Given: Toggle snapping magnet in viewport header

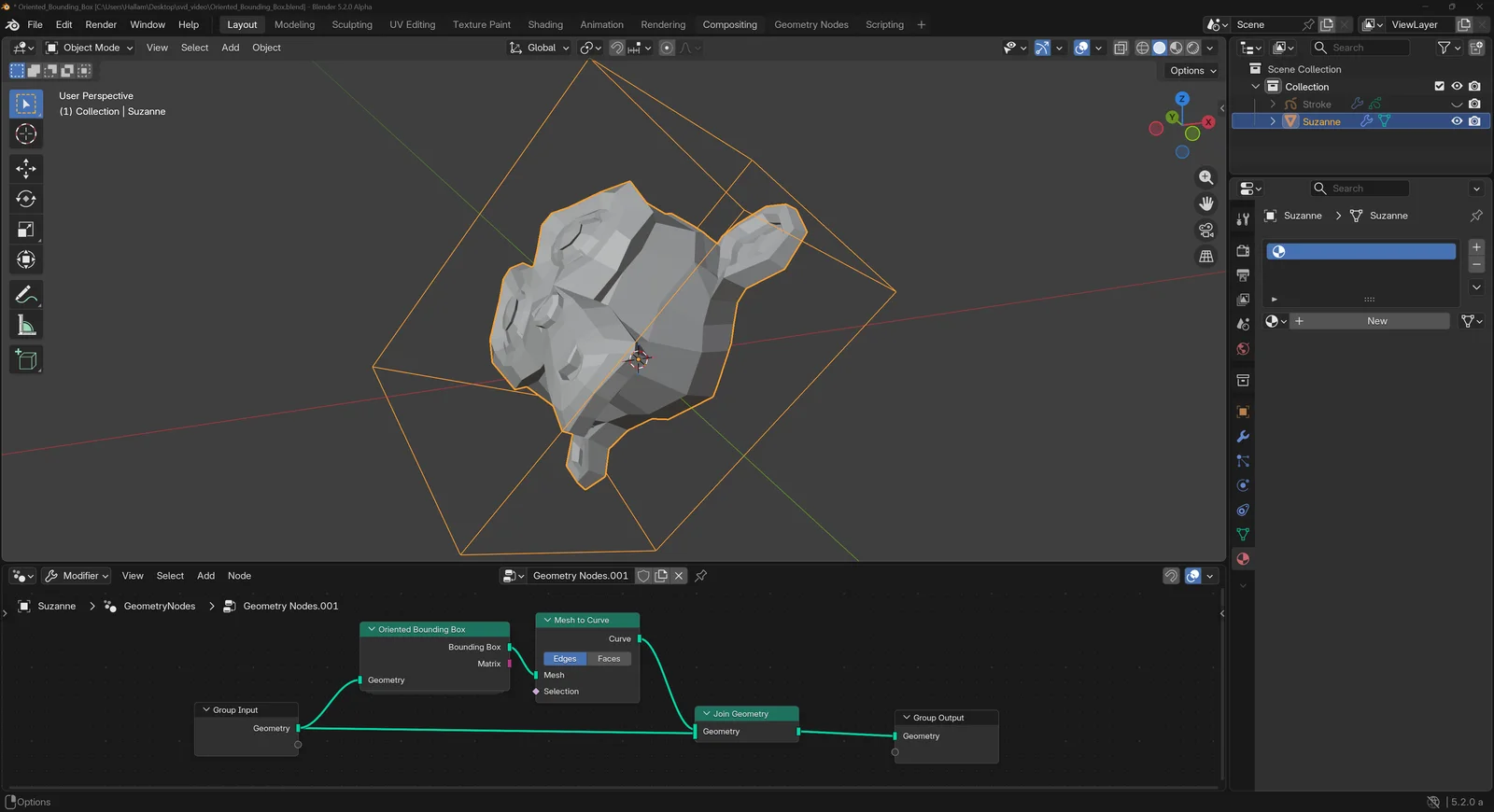Looking at the screenshot, I should [617, 48].
